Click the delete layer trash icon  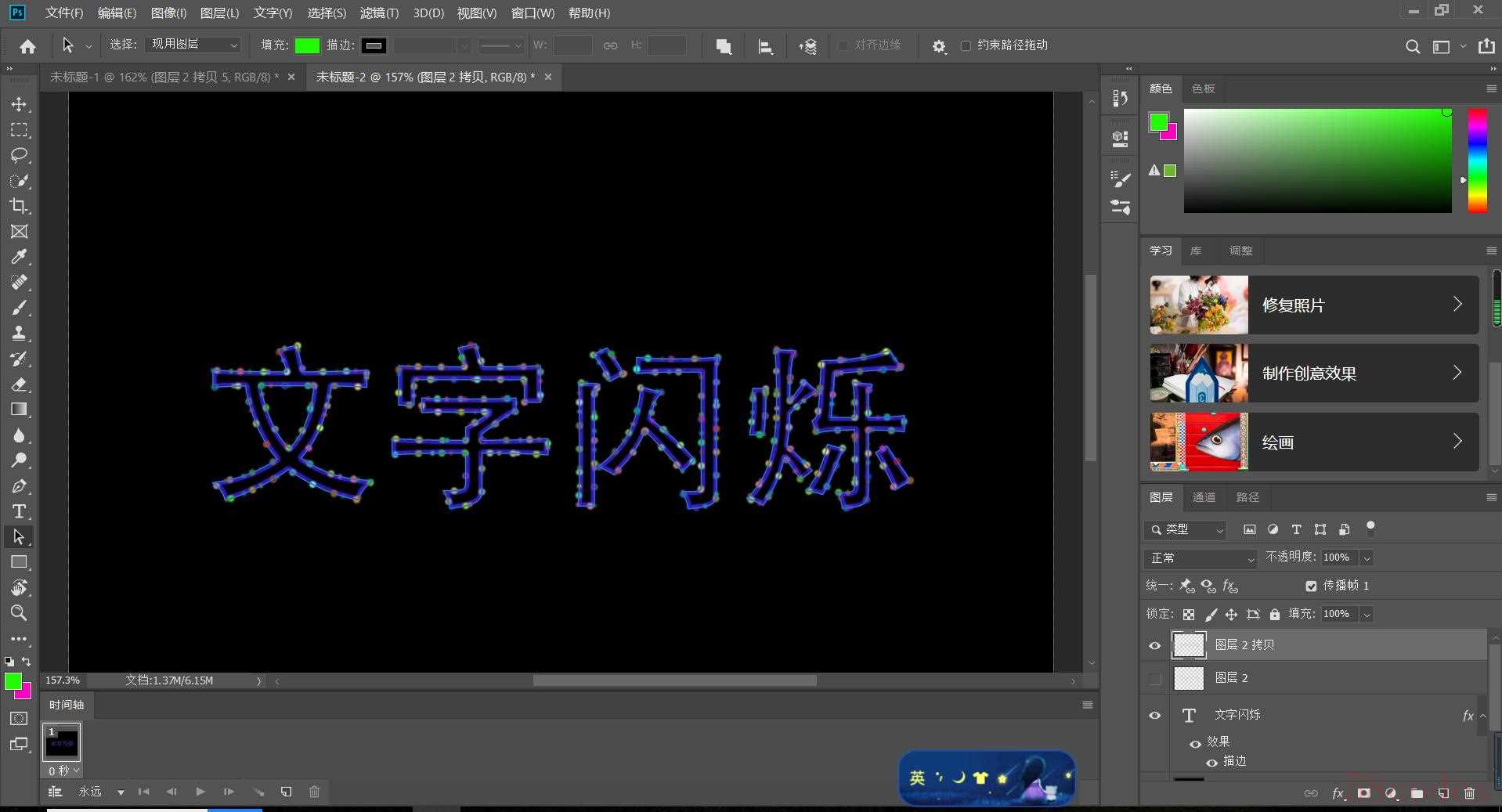(1469, 793)
